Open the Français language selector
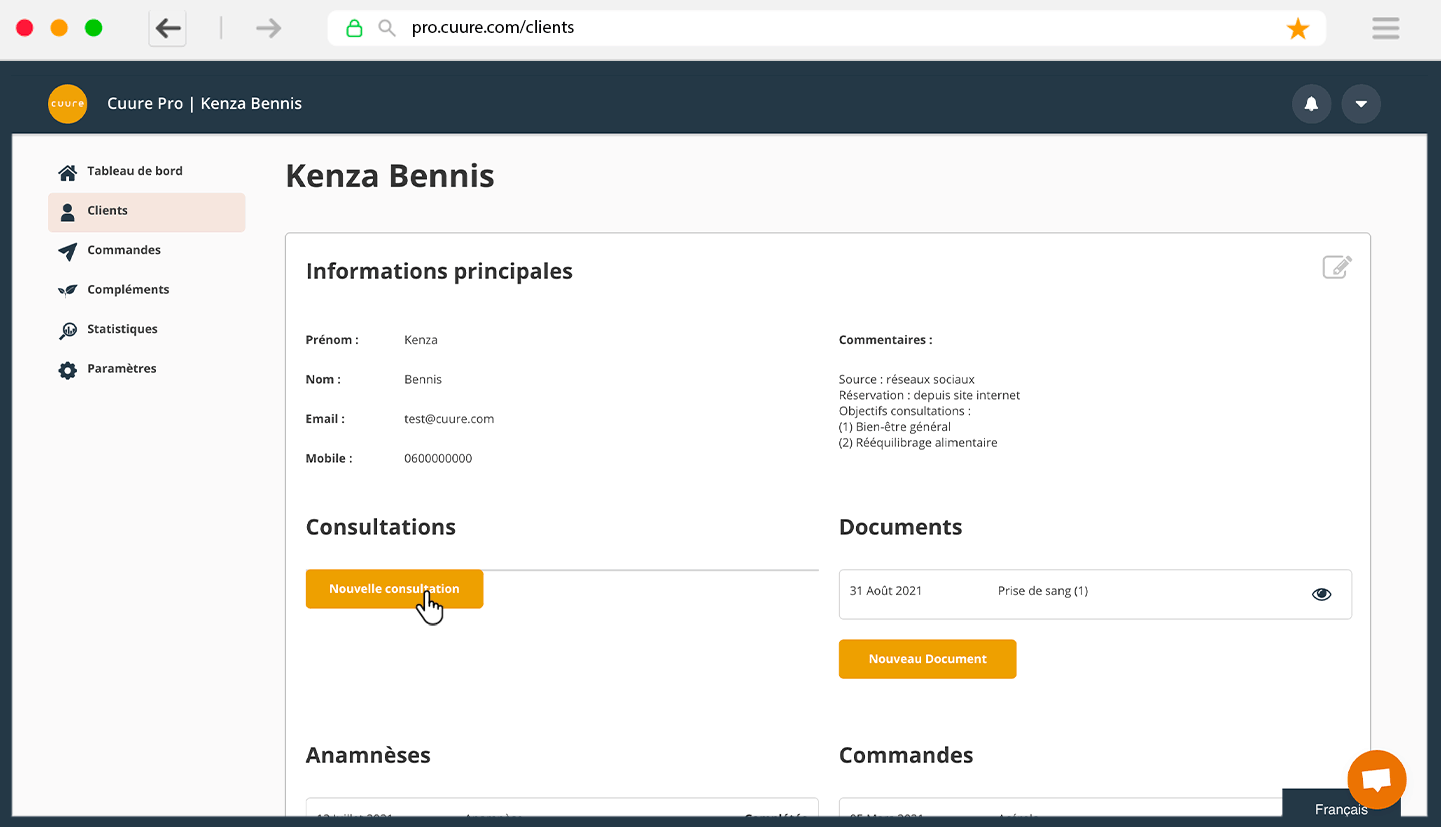This screenshot has height=827, width=1441. point(1341,809)
